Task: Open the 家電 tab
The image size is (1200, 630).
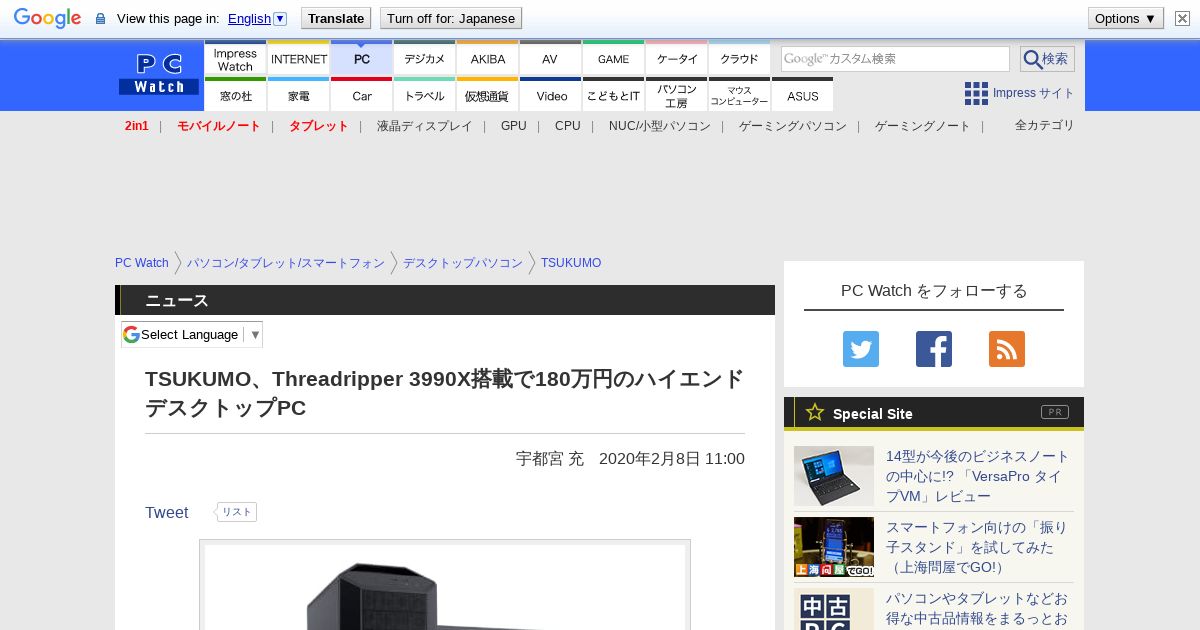Action: (299, 95)
